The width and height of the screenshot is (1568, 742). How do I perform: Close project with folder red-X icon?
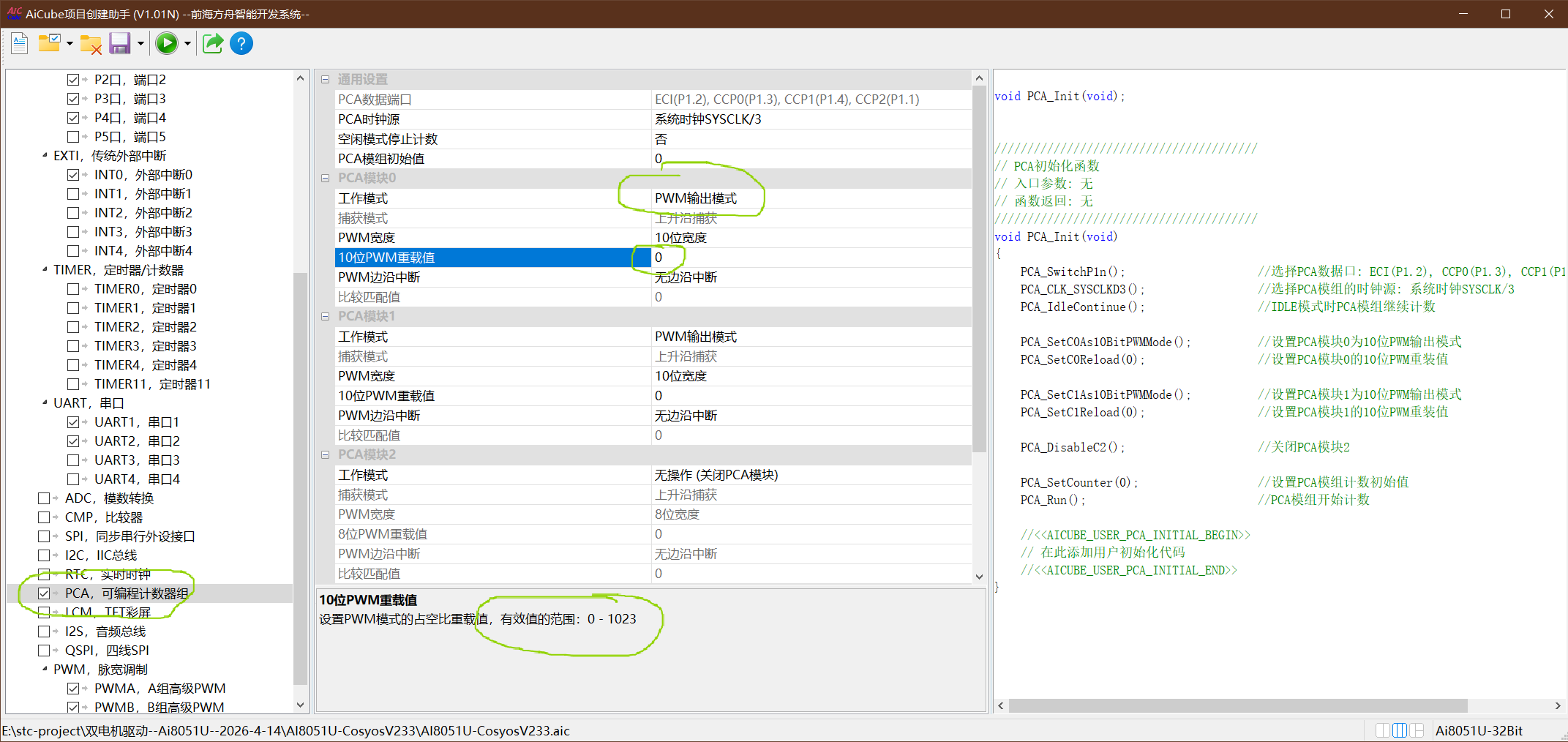(91, 44)
